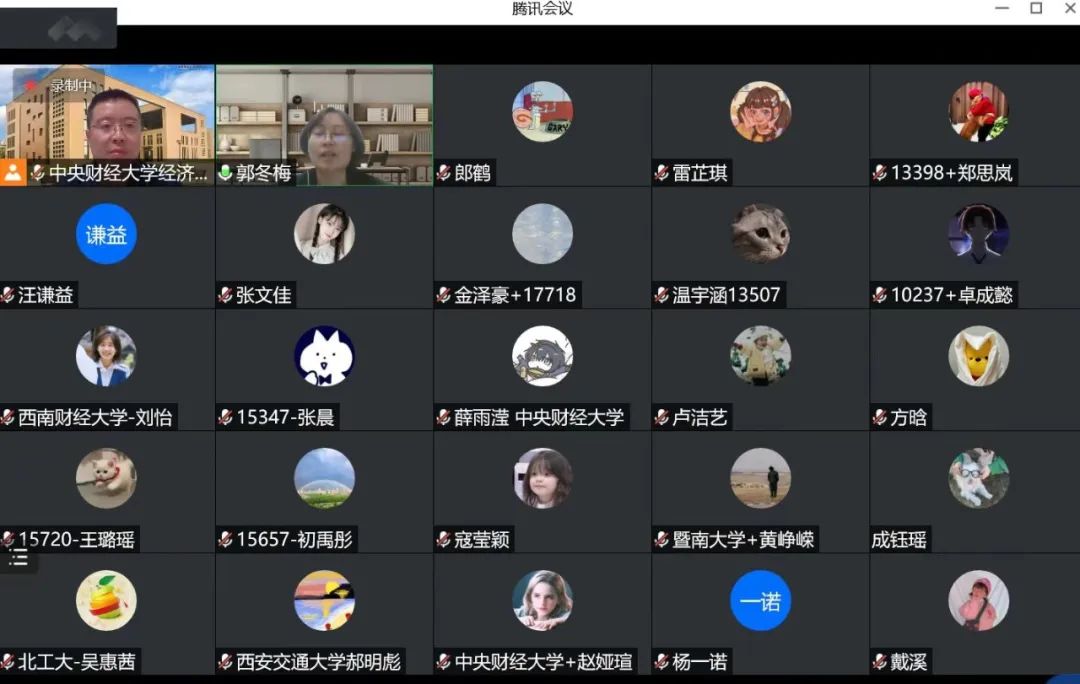The image size is (1080, 684).
Task: Click the name label 西安交通大学郝明彪
Action: [x=318, y=662]
